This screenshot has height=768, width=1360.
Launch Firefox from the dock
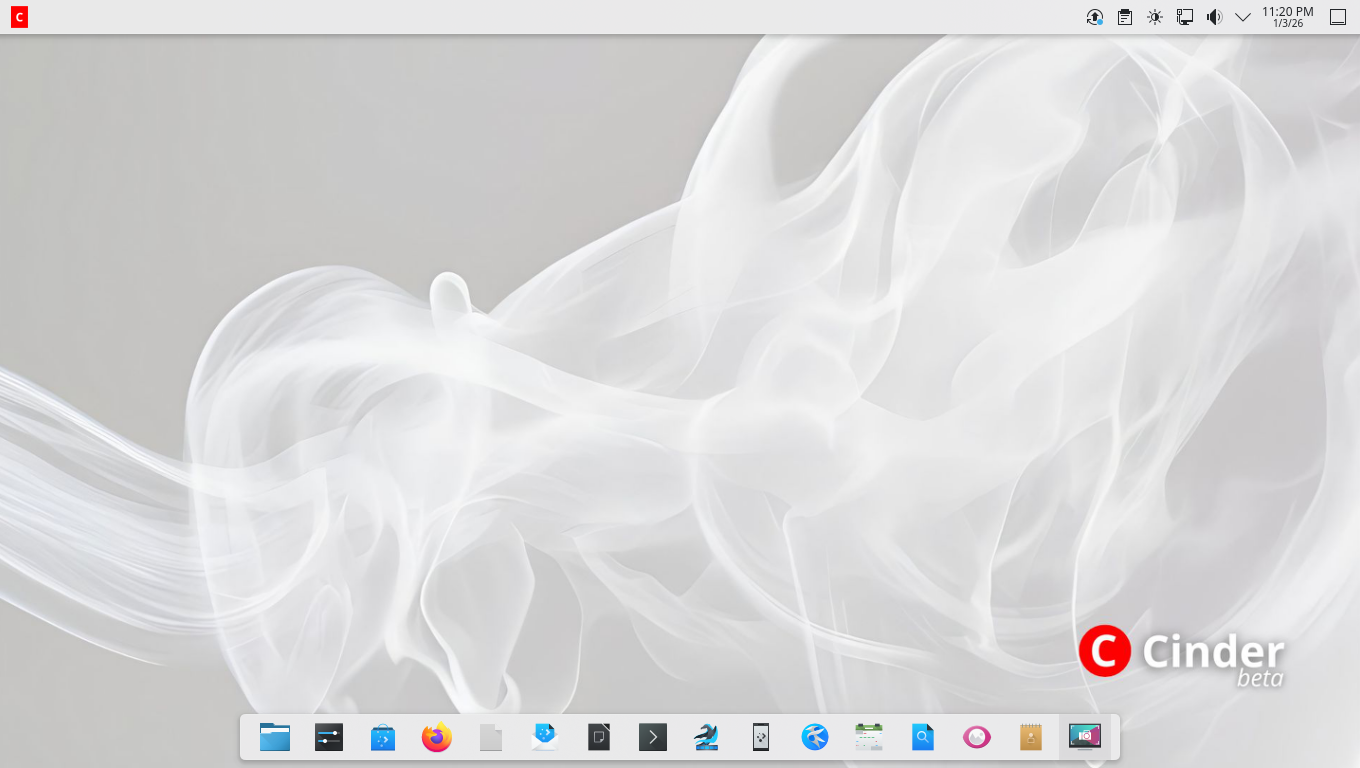point(437,738)
